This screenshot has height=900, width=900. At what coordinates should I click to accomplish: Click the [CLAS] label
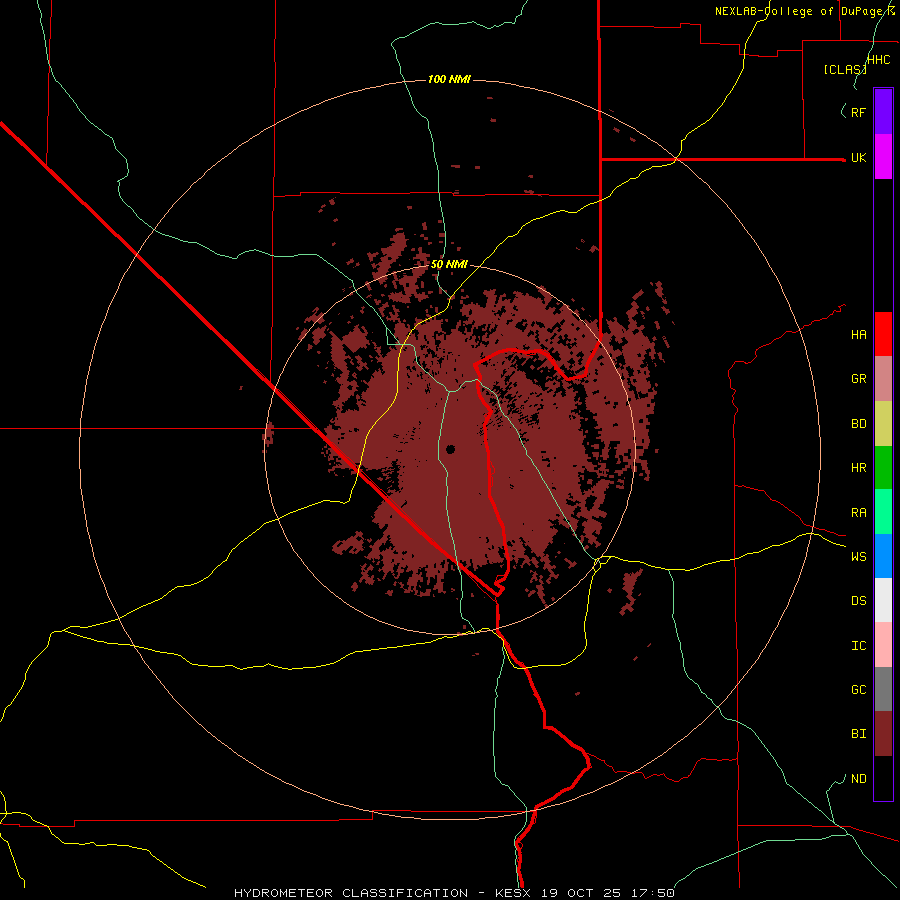tap(845, 70)
